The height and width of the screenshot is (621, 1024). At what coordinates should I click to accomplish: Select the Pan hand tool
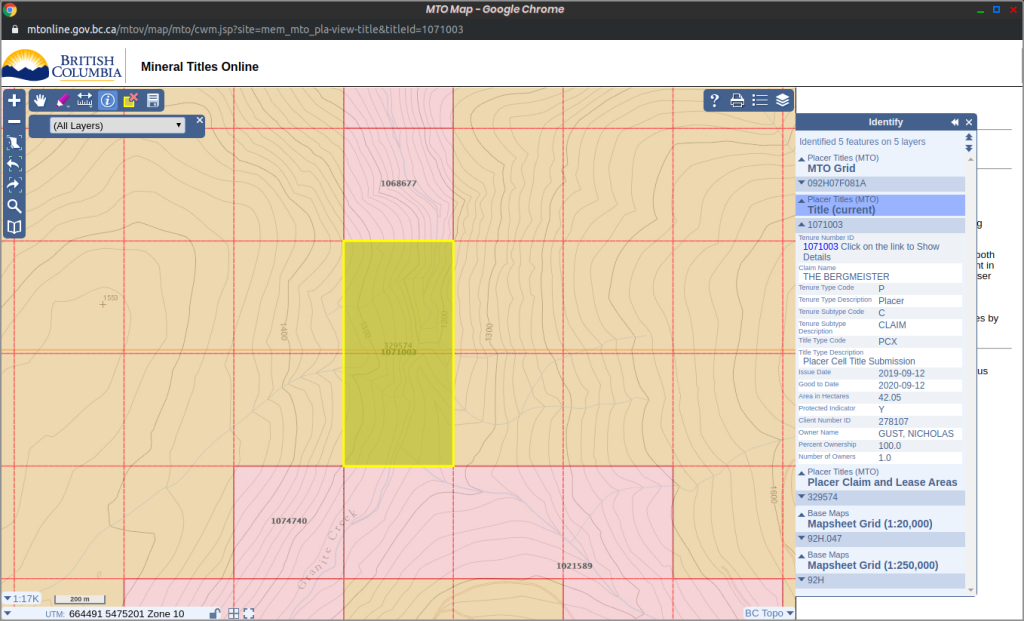(x=40, y=100)
